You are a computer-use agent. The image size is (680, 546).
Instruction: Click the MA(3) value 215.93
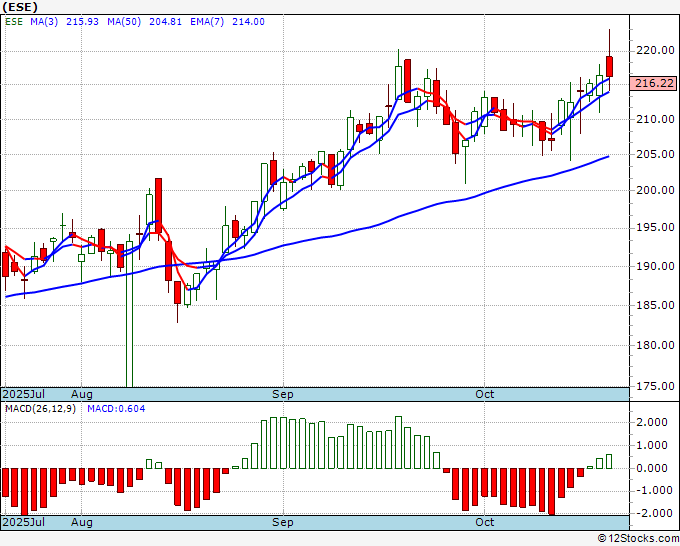tap(82, 22)
